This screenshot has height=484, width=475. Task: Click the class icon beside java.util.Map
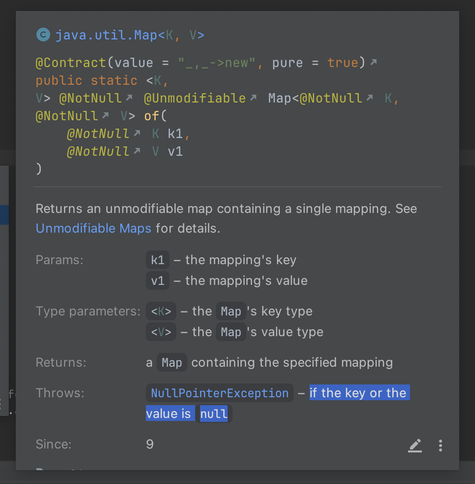tap(43, 35)
